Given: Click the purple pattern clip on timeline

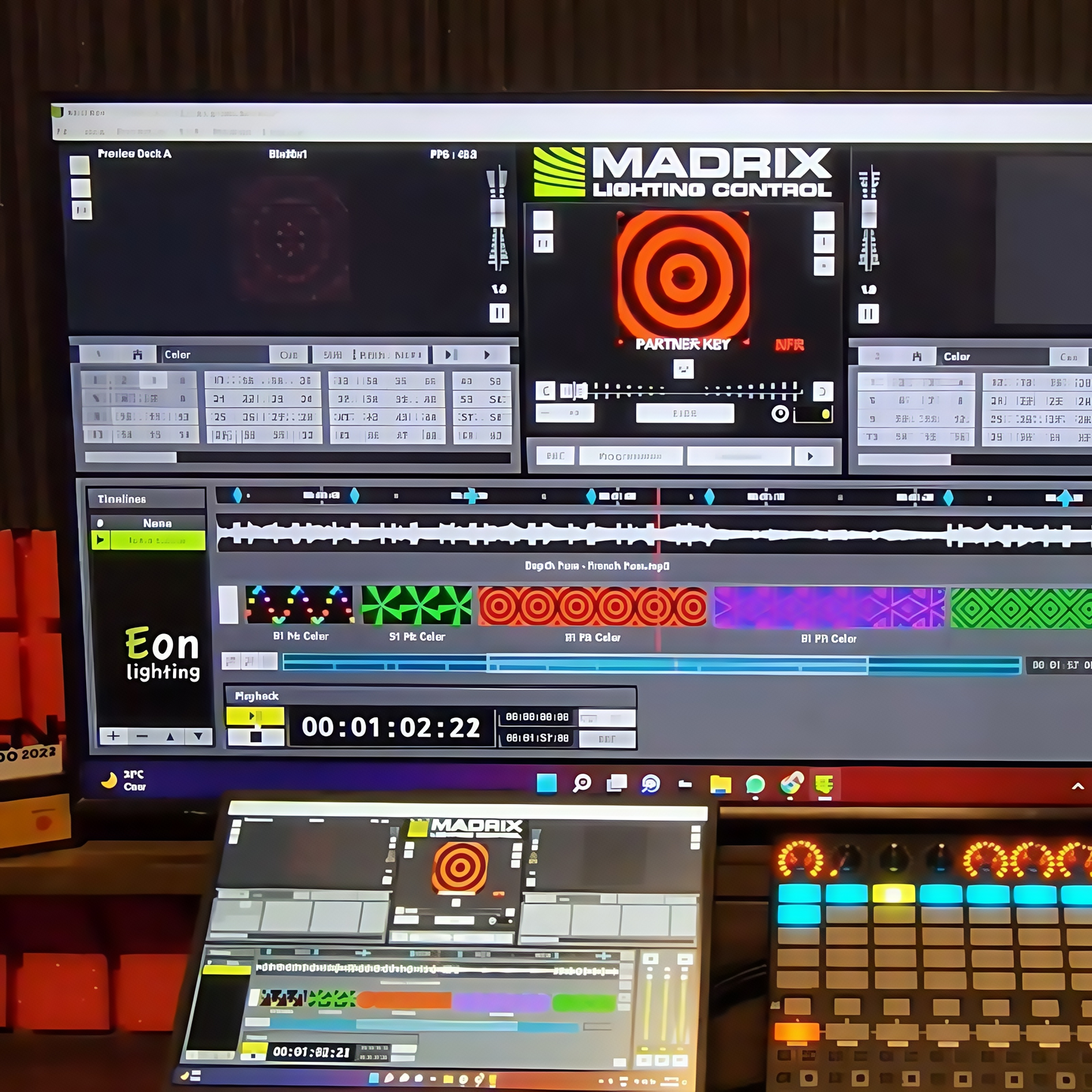Looking at the screenshot, I should pos(828,608).
